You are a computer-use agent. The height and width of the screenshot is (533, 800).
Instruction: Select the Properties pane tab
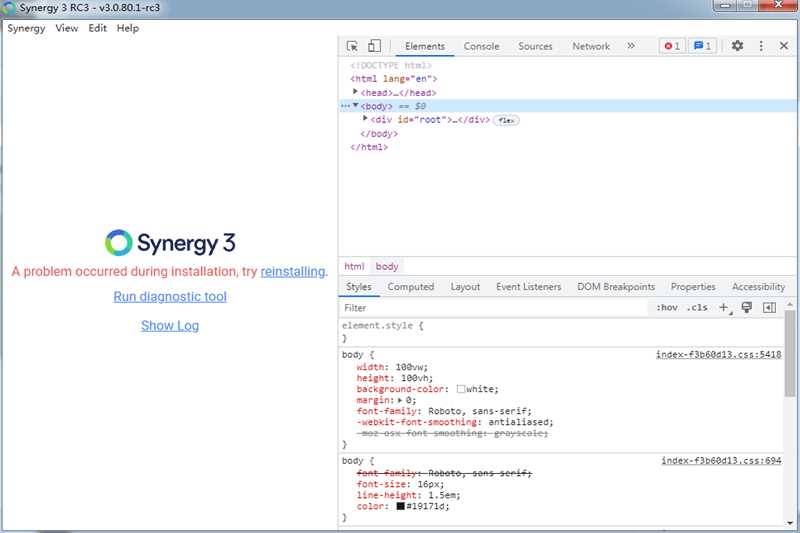[693, 287]
